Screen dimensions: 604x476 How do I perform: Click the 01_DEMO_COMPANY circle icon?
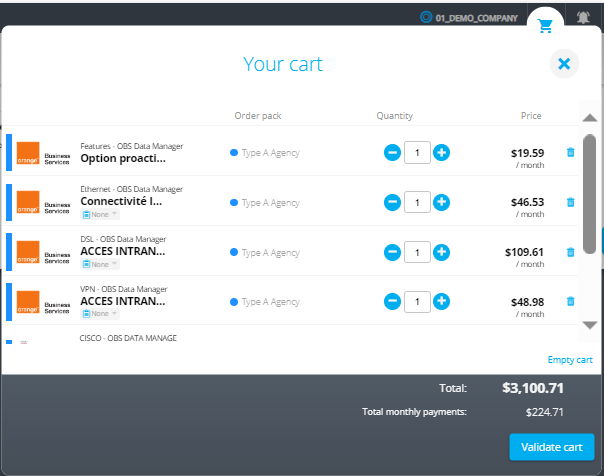pos(426,17)
